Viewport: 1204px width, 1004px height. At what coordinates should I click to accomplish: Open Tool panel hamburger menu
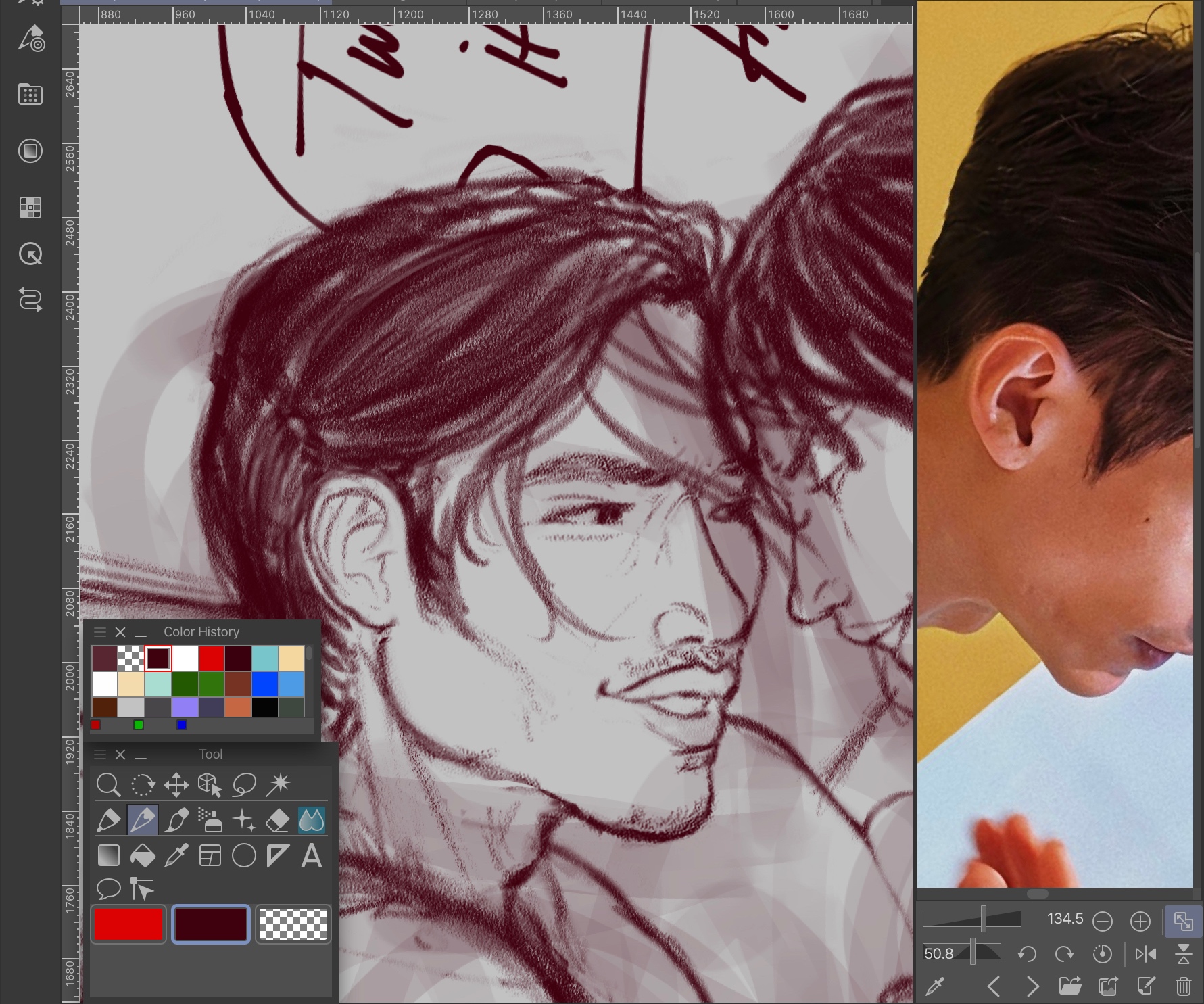(x=100, y=755)
